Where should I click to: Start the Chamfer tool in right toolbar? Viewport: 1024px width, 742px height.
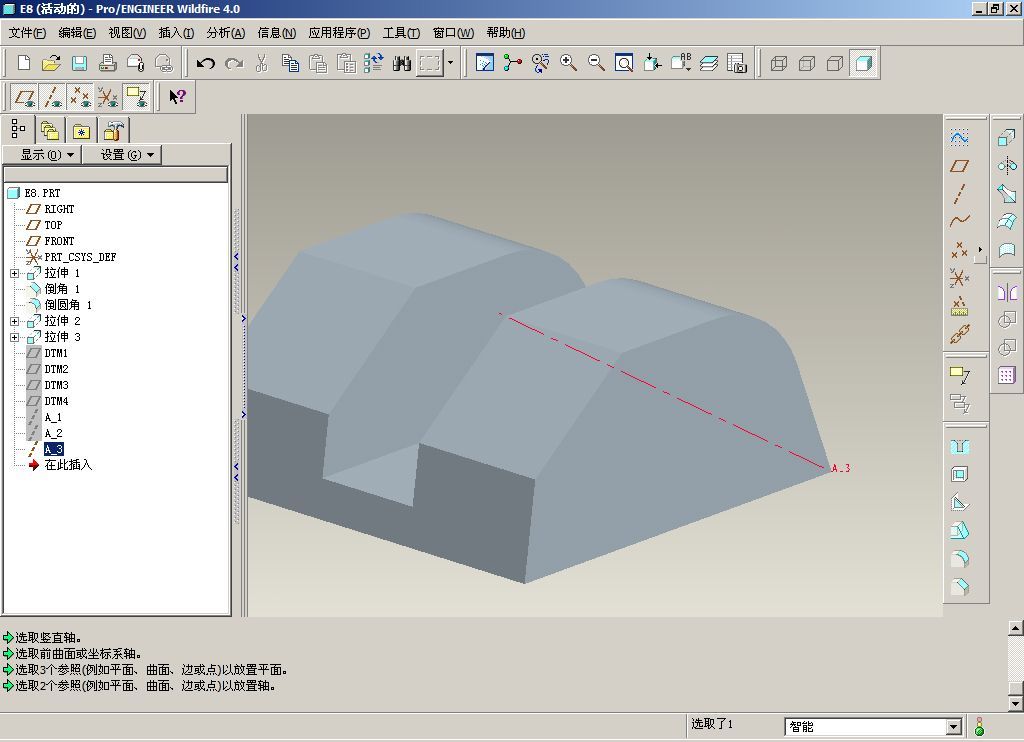(959, 587)
